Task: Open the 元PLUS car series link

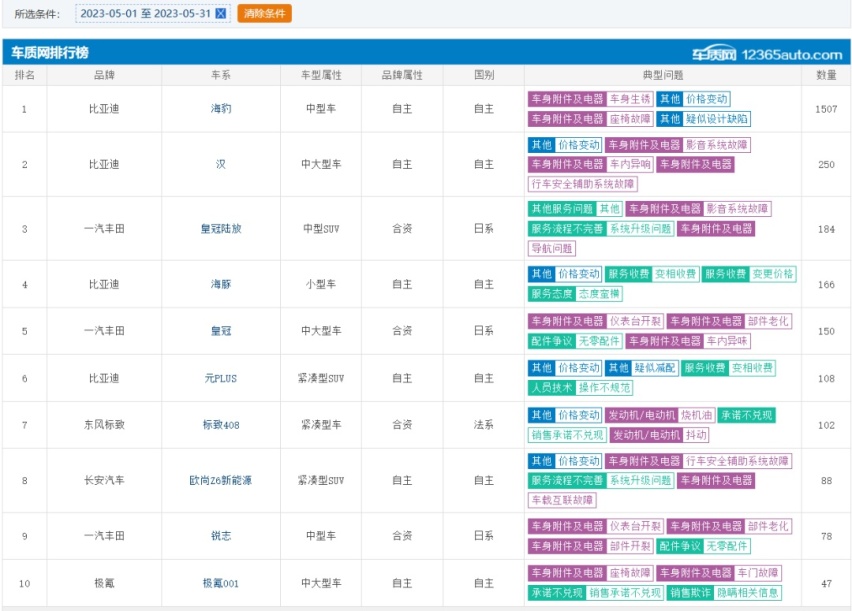Action: (x=221, y=378)
